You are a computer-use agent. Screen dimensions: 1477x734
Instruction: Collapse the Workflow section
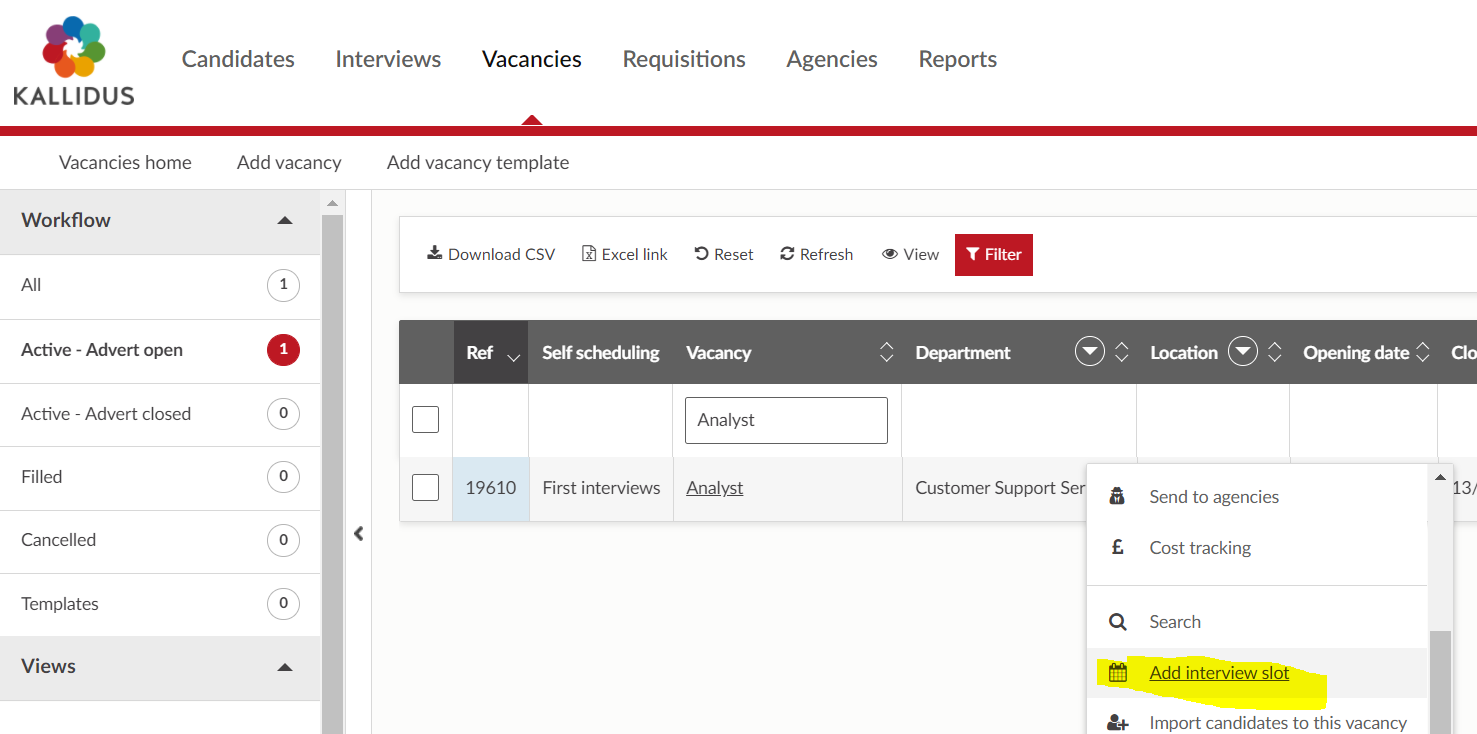285,220
